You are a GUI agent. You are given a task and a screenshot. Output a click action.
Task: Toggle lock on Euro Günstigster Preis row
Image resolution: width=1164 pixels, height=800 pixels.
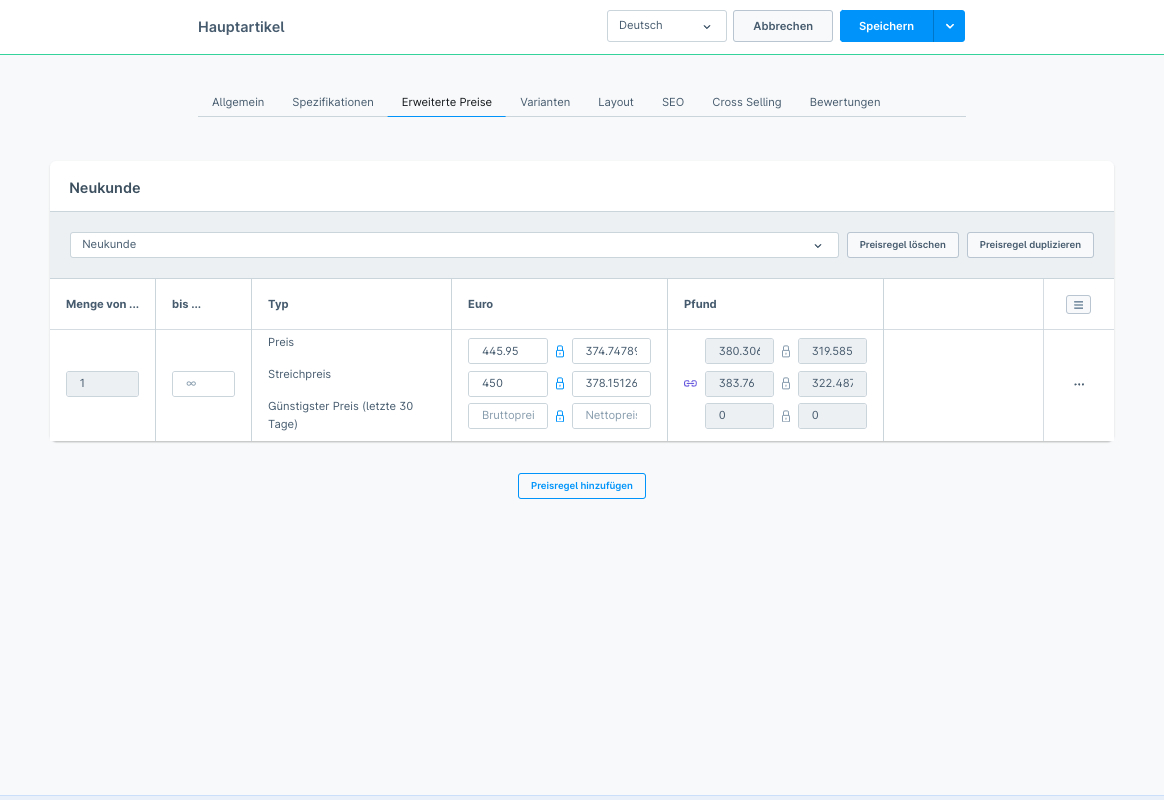[560, 416]
